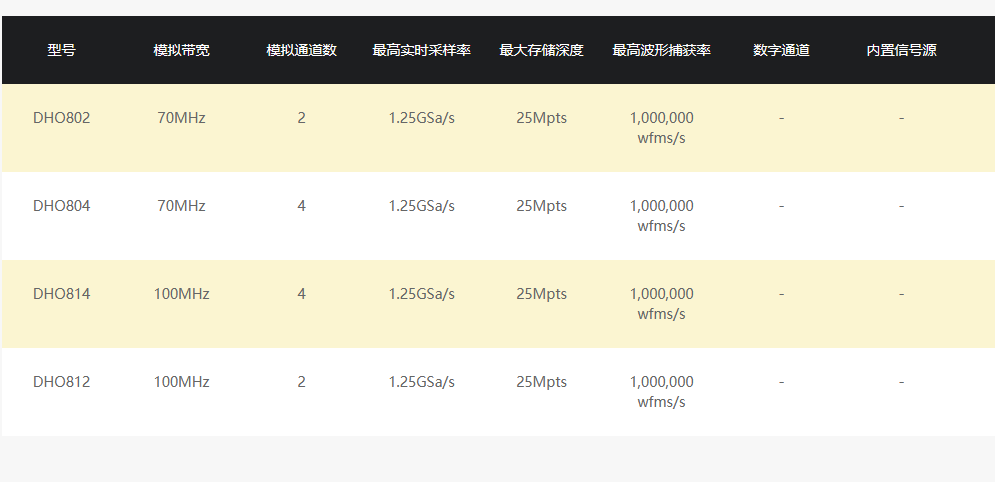
Task: Click the 最大存储深度 column header
Action: [541, 50]
